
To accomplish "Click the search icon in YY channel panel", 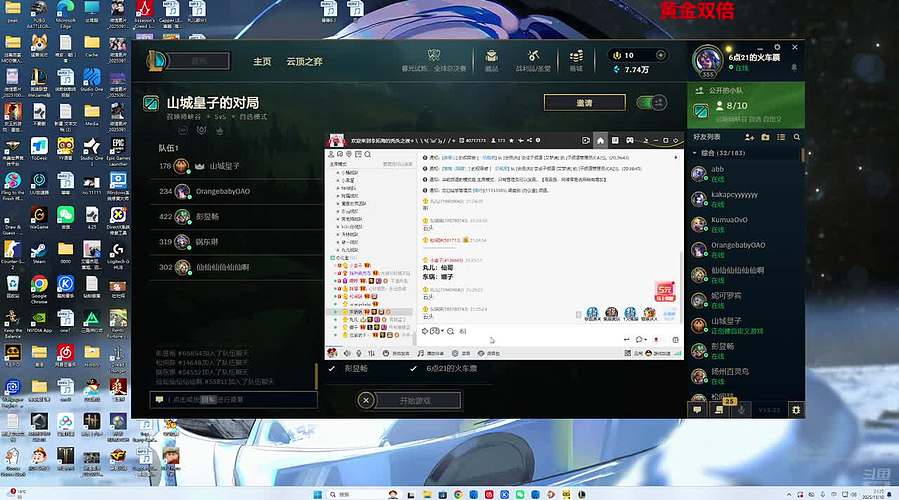I will tap(368, 154).
